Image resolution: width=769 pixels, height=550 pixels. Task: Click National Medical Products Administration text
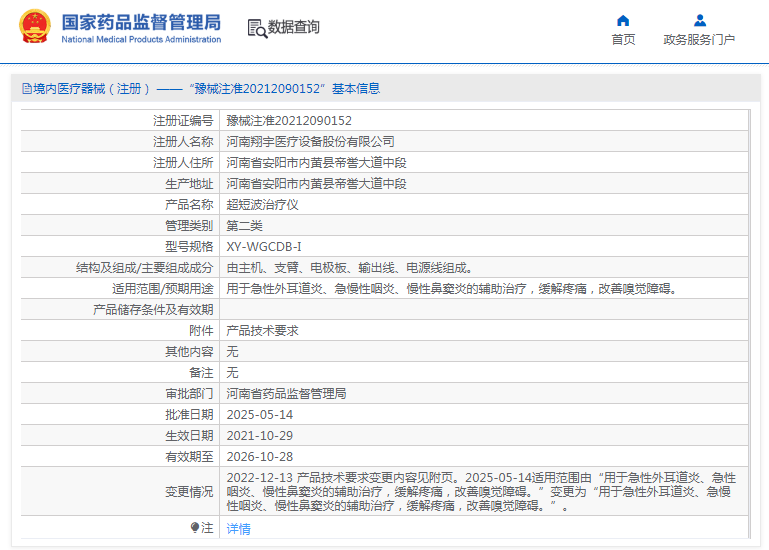point(141,39)
